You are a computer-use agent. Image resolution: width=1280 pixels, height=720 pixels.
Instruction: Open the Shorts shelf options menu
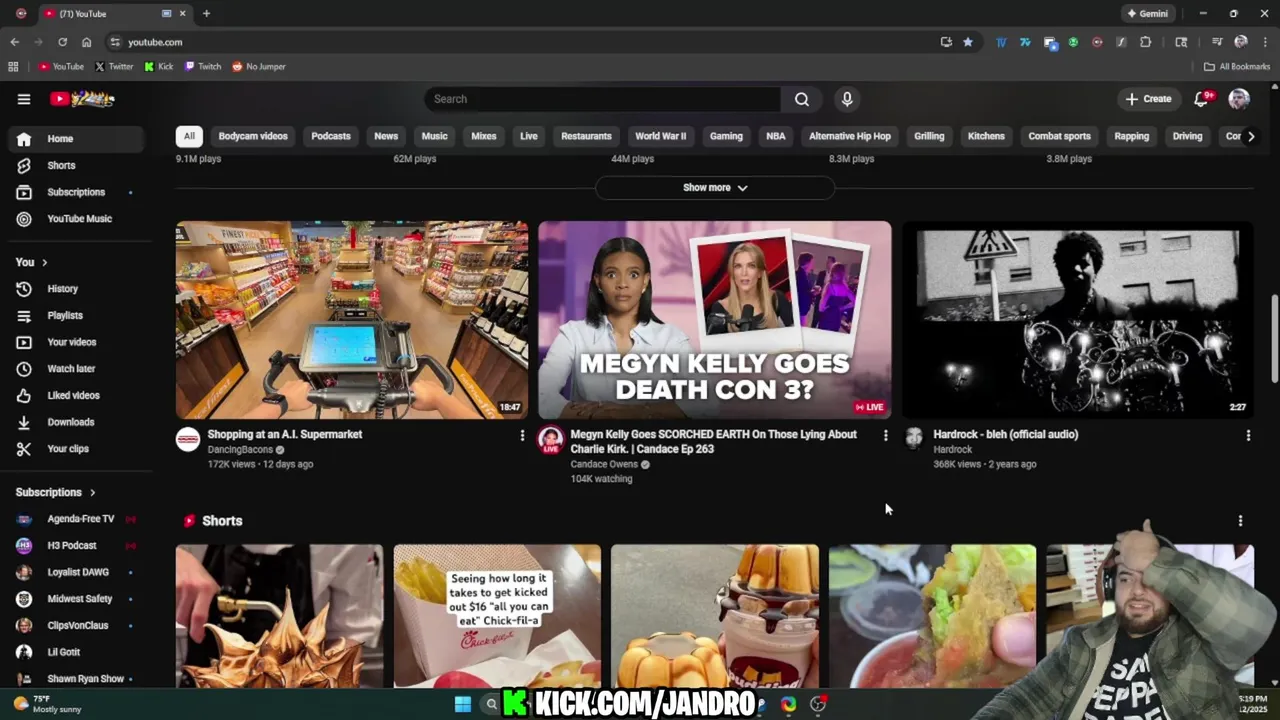point(1240,521)
